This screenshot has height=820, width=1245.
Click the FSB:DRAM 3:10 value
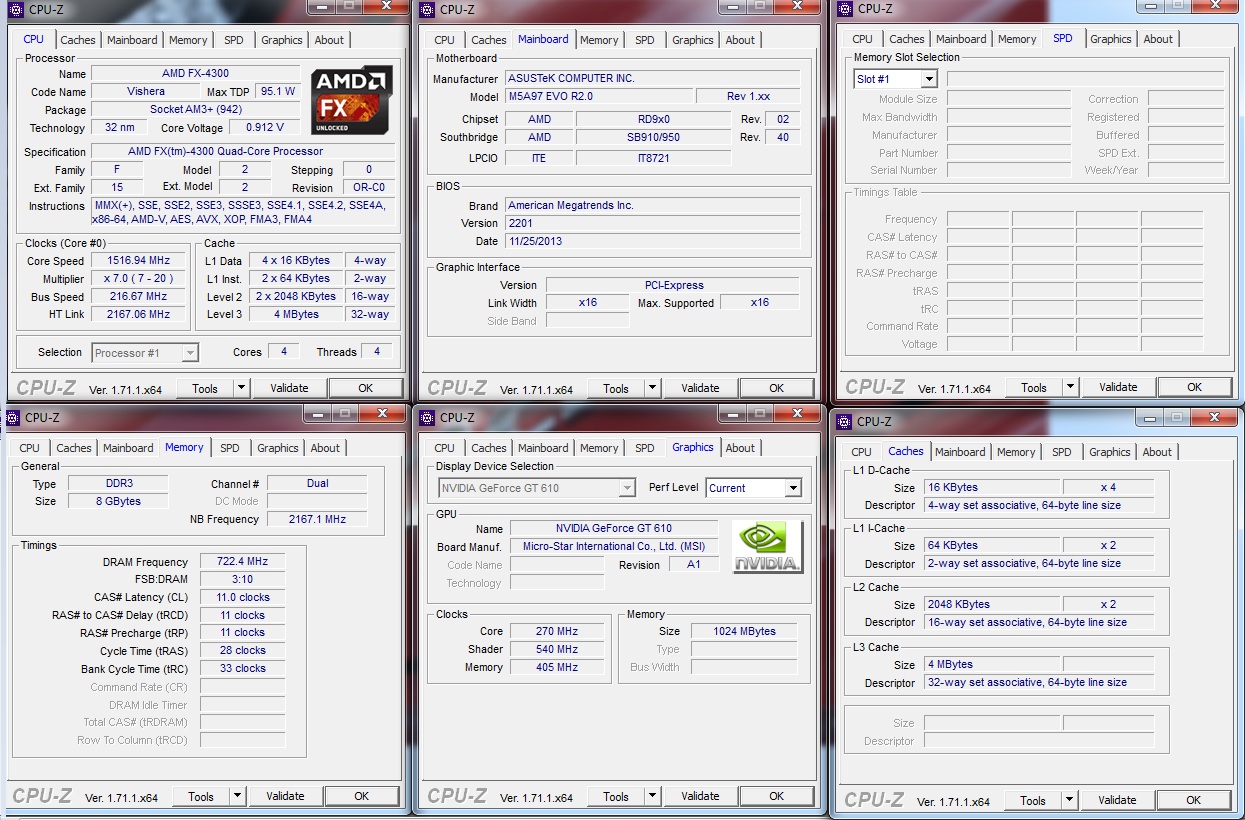point(242,579)
